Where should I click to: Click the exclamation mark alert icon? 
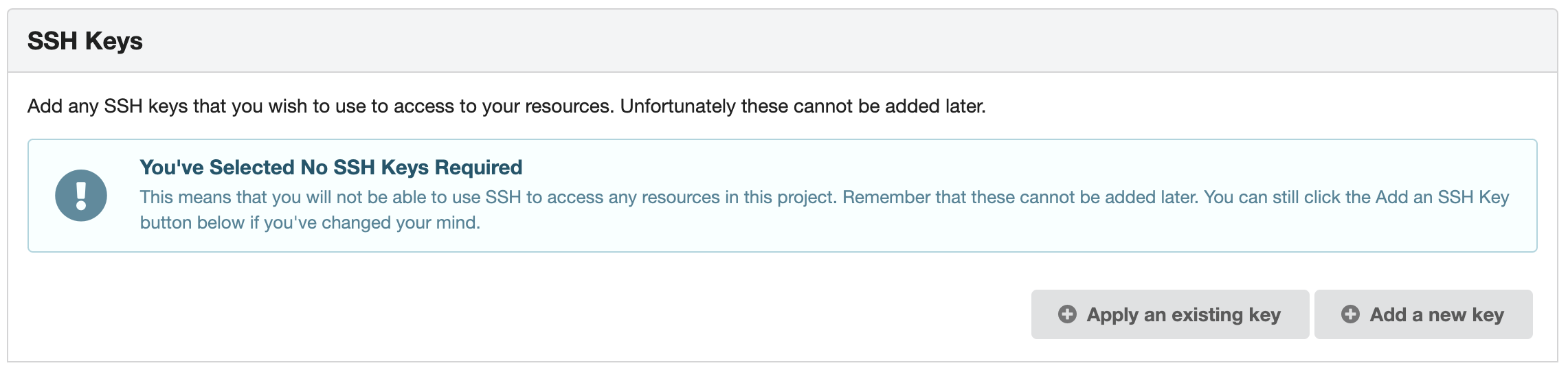click(81, 196)
